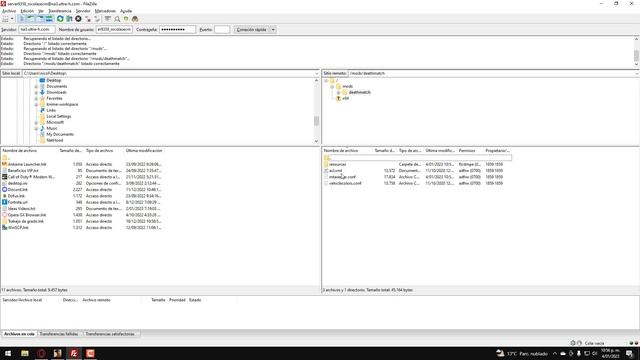
Task: Click the reconnect to last server icon
Action: [x=96, y=19]
